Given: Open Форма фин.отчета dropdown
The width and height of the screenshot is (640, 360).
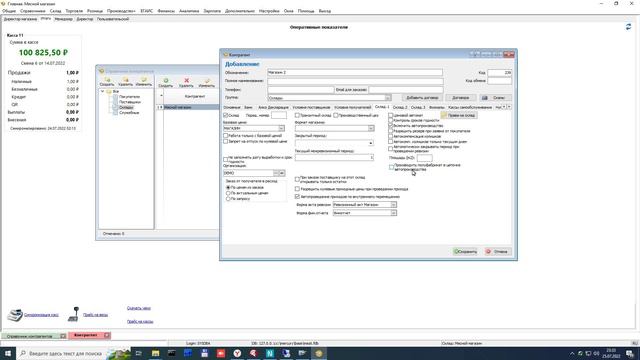Looking at the screenshot, I should [x=393, y=213].
